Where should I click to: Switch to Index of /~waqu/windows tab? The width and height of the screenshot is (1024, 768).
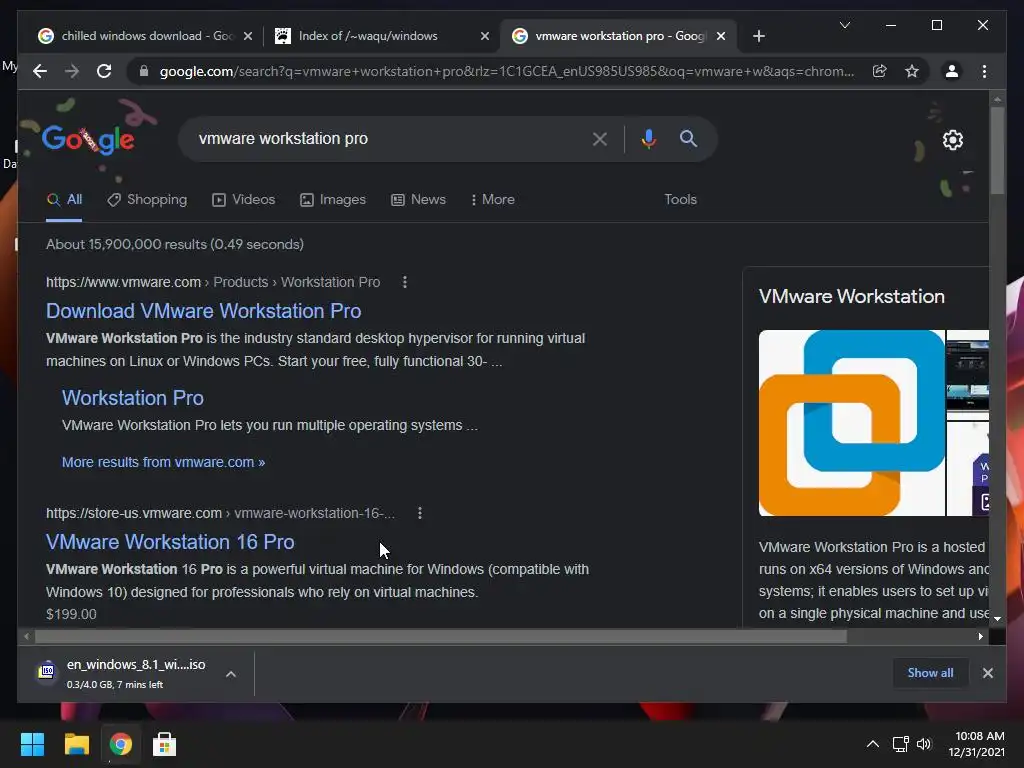click(x=381, y=36)
